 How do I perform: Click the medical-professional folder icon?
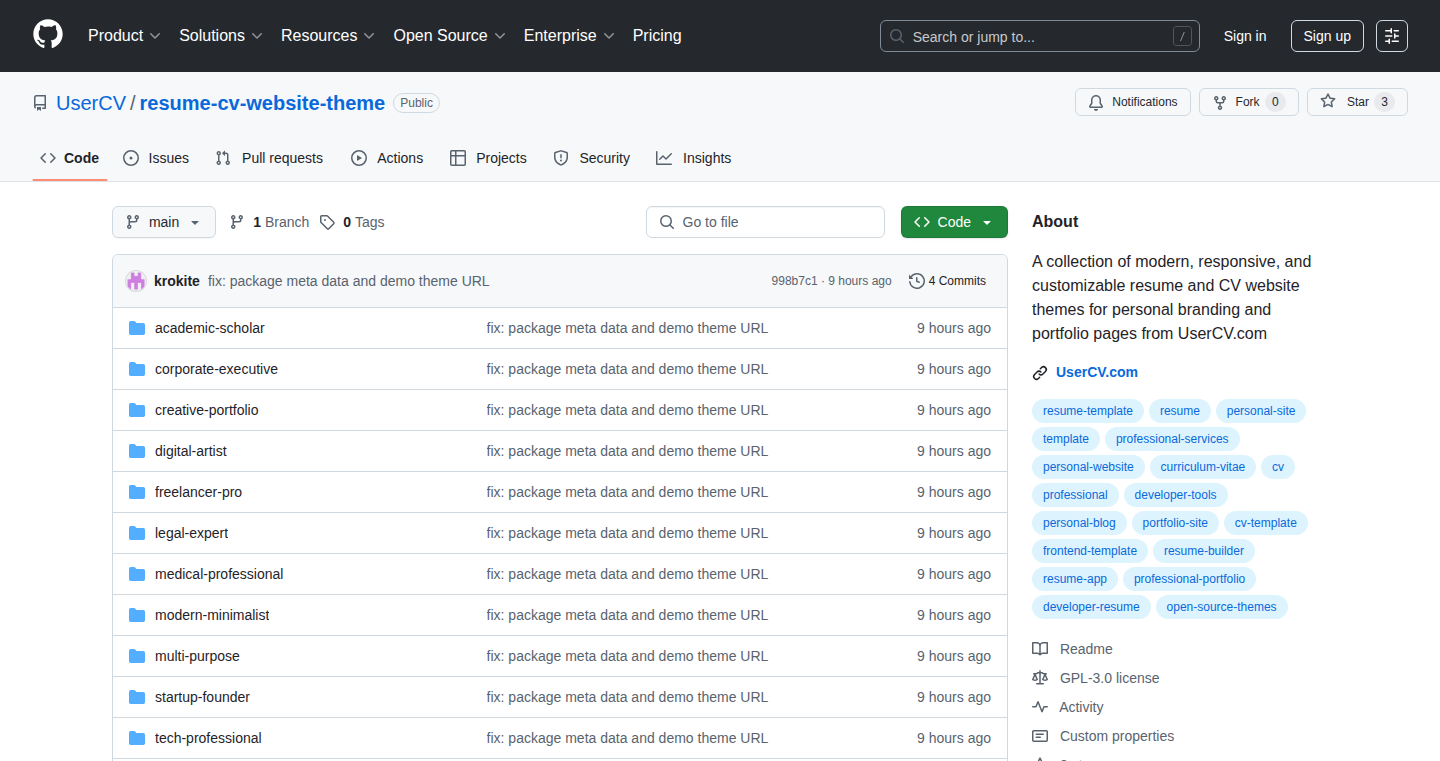point(137,574)
